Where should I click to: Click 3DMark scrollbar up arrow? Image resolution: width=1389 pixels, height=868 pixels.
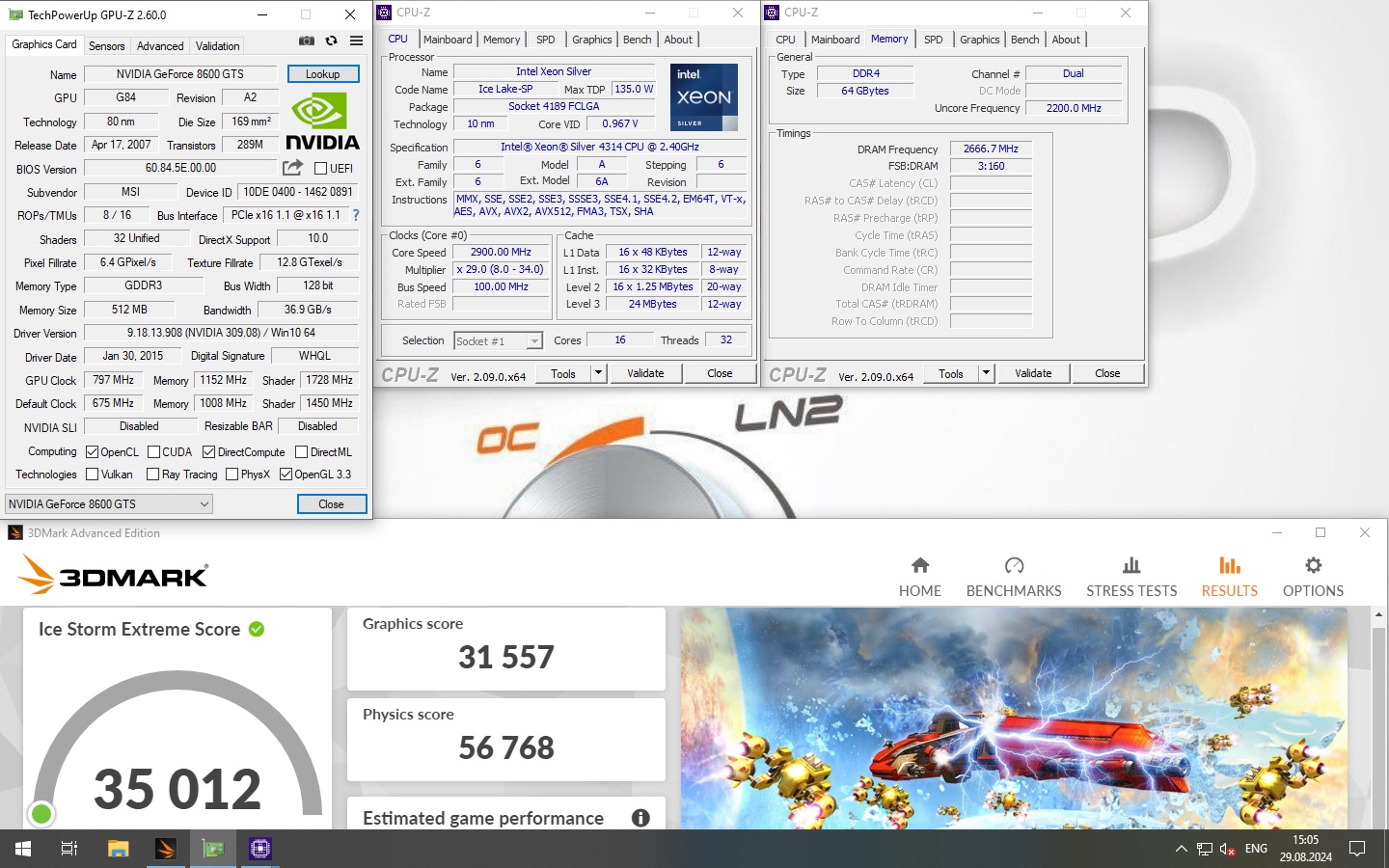(x=1378, y=614)
